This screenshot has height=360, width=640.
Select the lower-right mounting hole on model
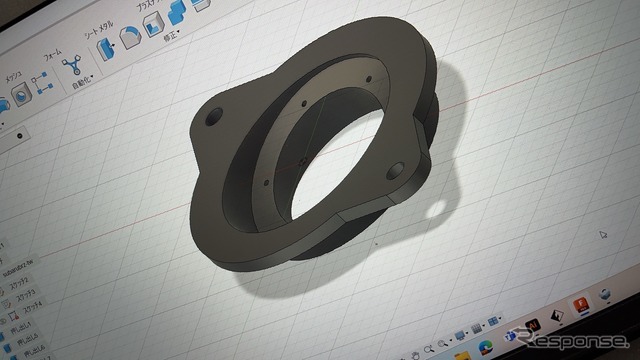coord(395,171)
